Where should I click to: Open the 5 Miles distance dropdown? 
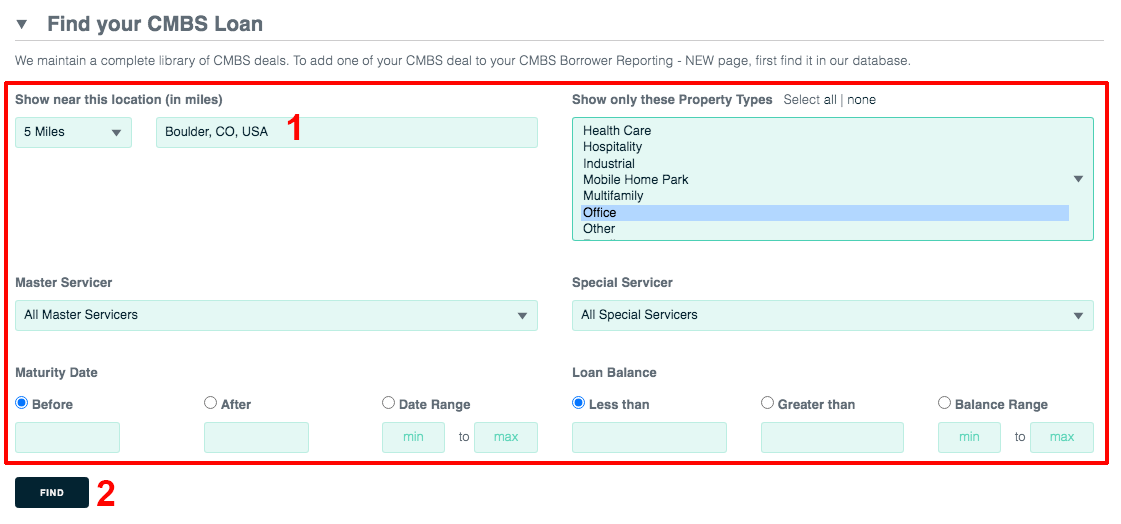74,132
